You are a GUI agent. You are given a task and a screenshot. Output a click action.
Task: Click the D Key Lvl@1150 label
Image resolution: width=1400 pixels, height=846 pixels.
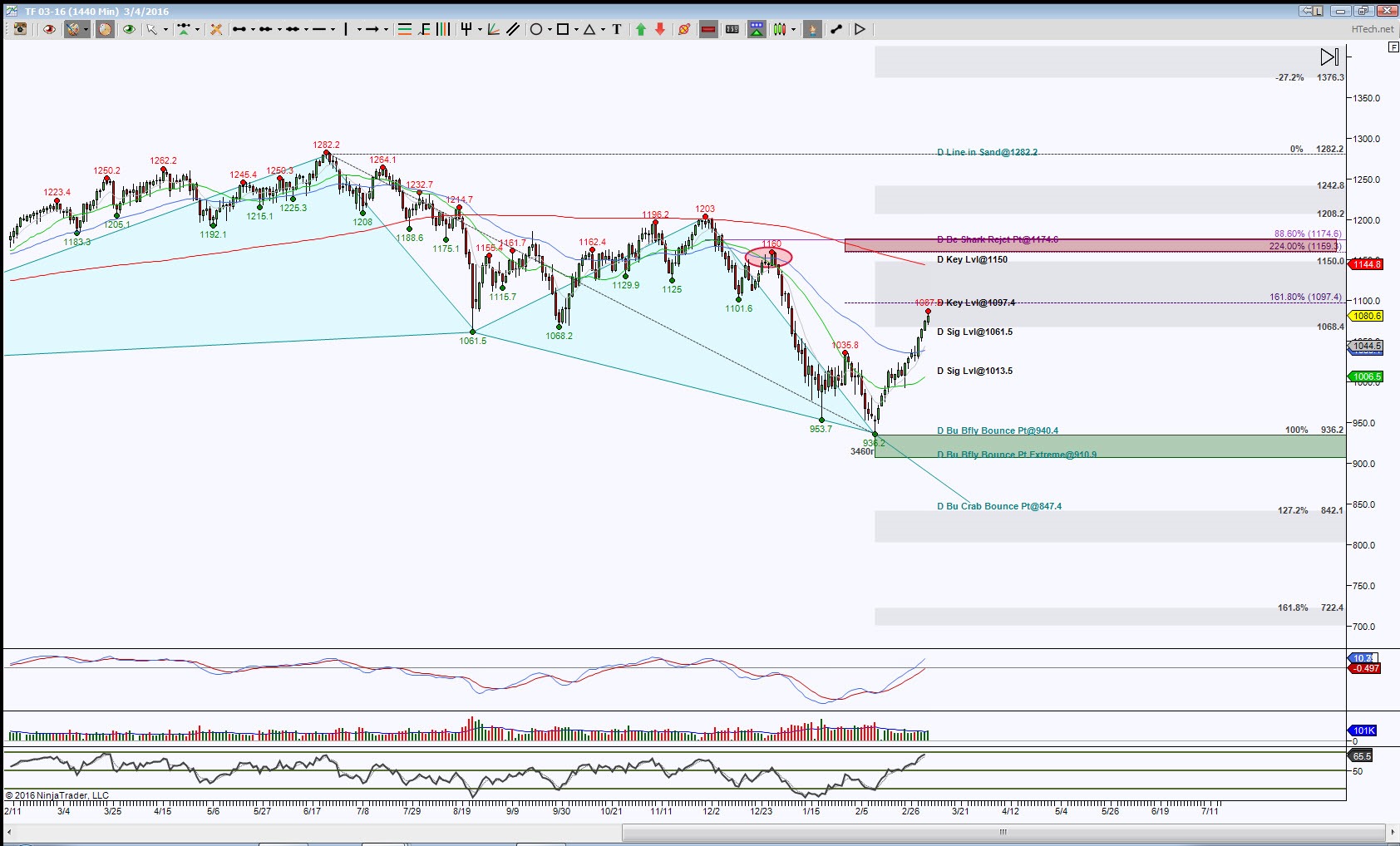(x=972, y=259)
